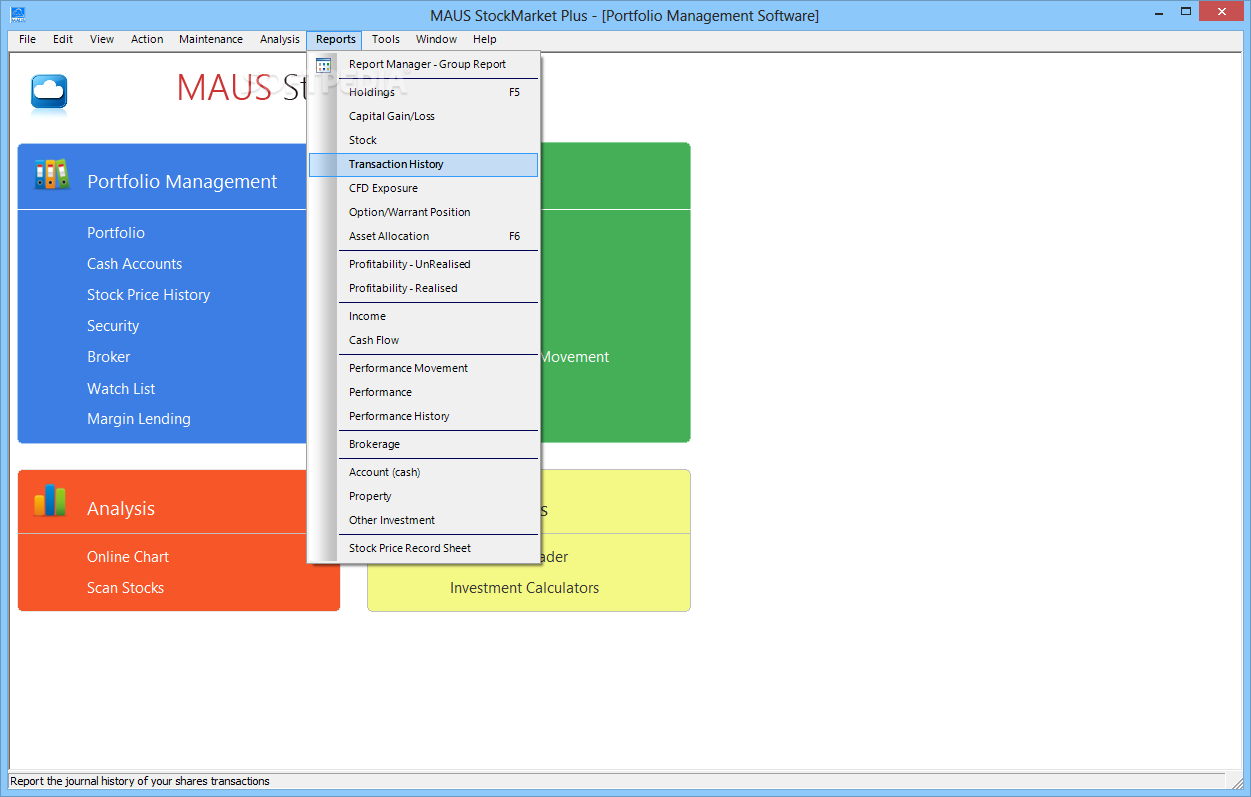Open the Account (cash) report
This screenshot has width=1251, height=797.
pyautogui.click(x=423, y=472)
